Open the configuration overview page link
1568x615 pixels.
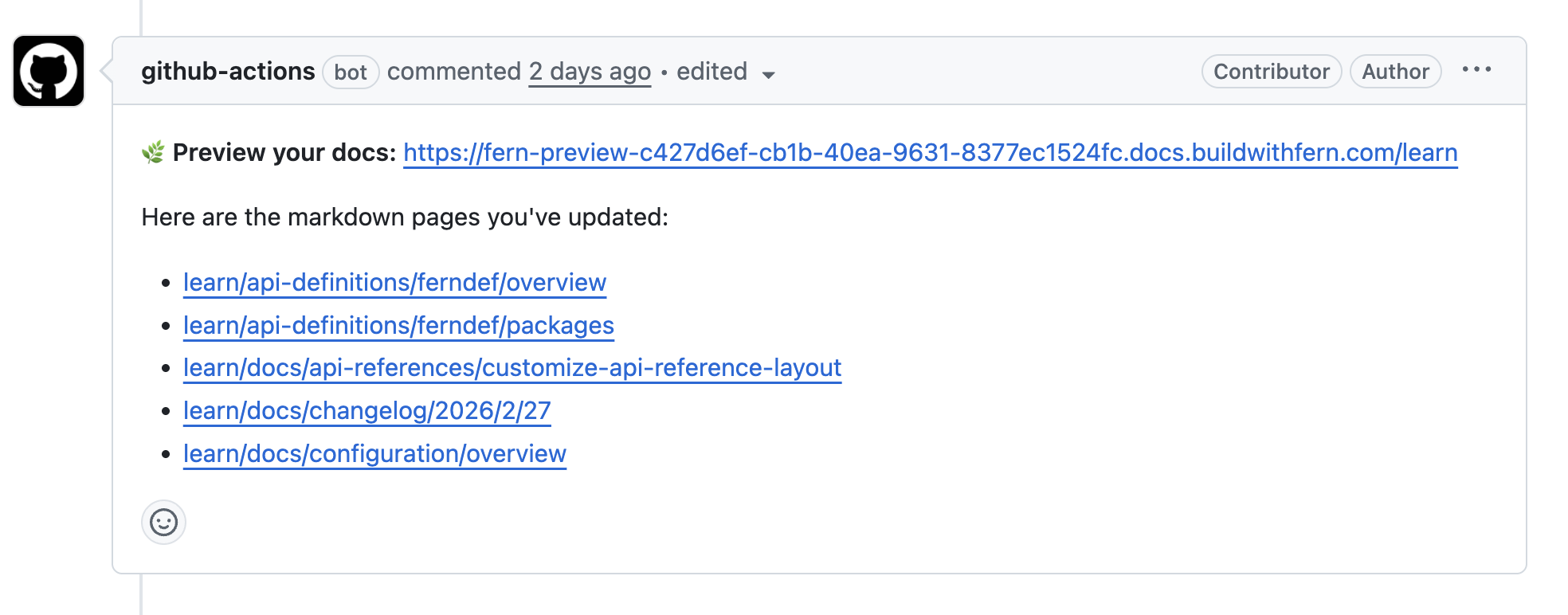[374, 453]
